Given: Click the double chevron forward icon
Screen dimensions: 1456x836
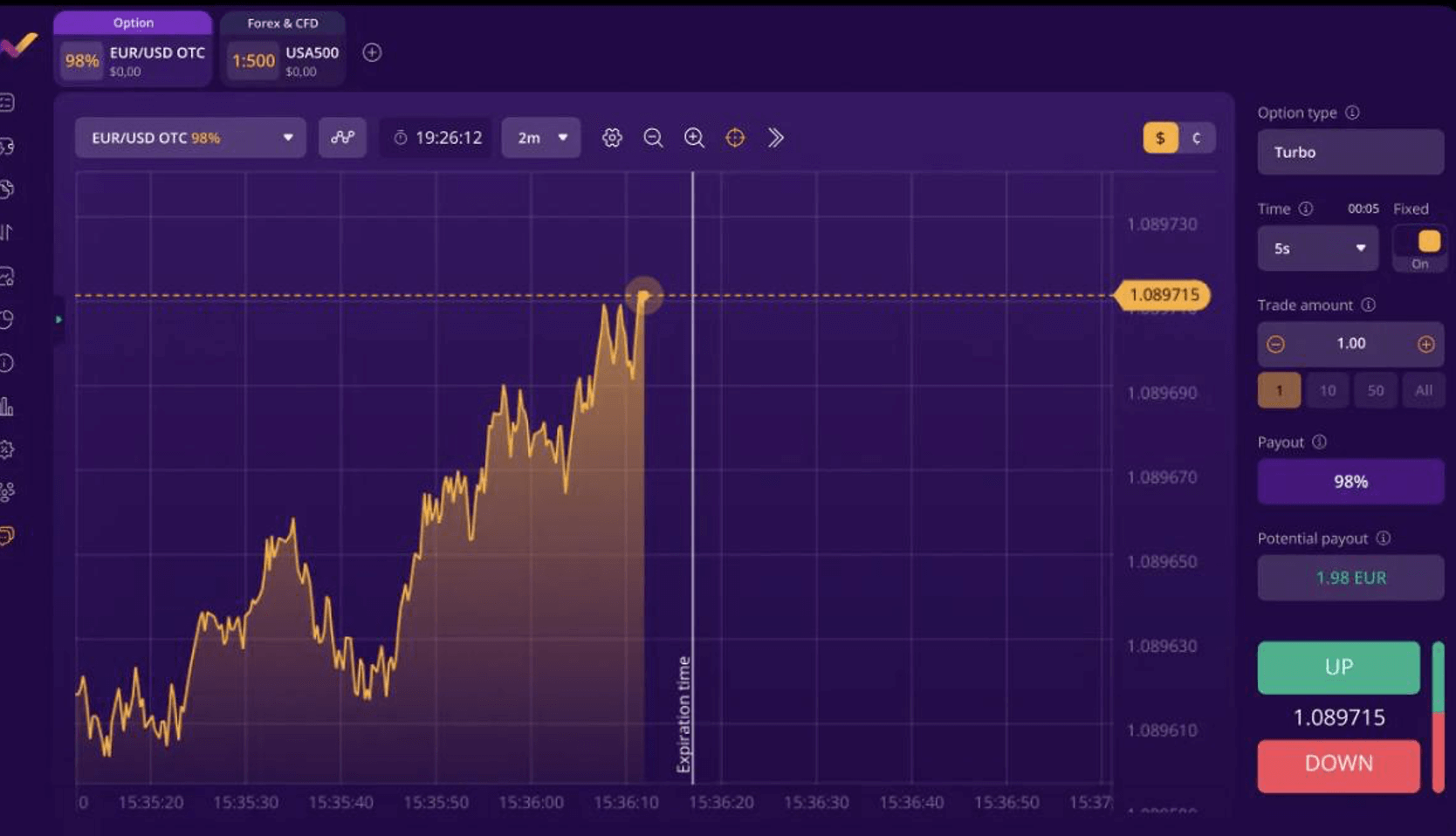Looking at the screenshot, I should click(776, 138).
